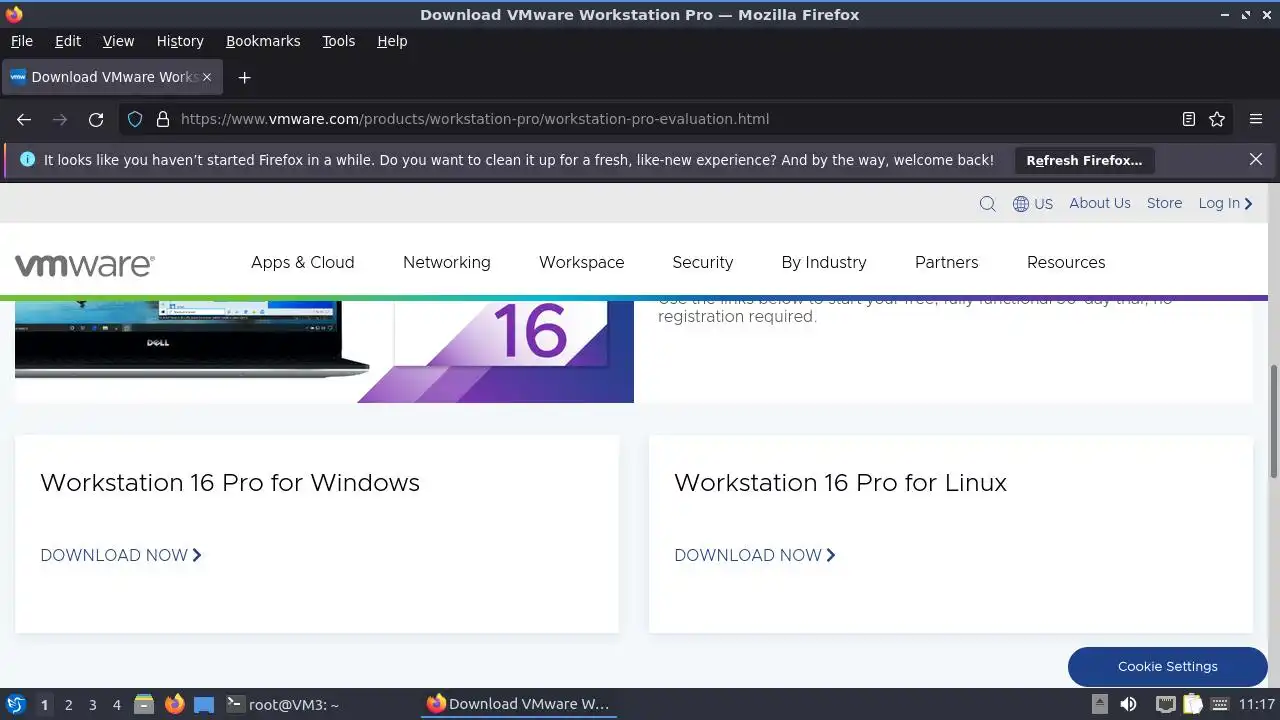Viewport: 1280px width, 720px height.
Task: Open VMware site search magnifier icon
Action: pos(987,204)
